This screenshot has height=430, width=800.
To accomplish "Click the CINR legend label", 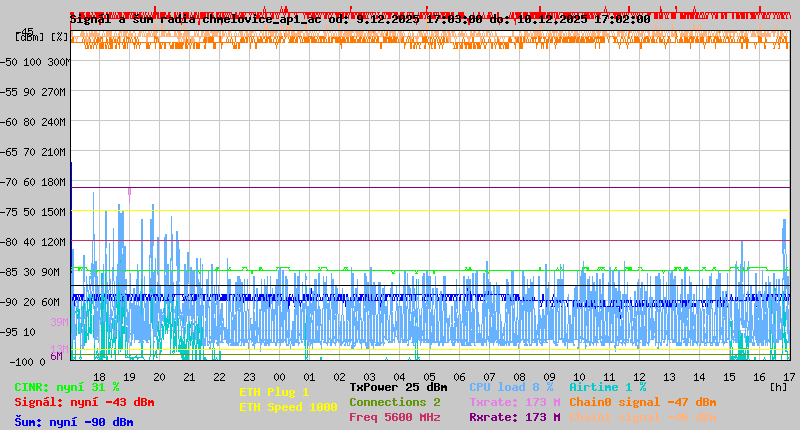I will click(x=66, y=387).
